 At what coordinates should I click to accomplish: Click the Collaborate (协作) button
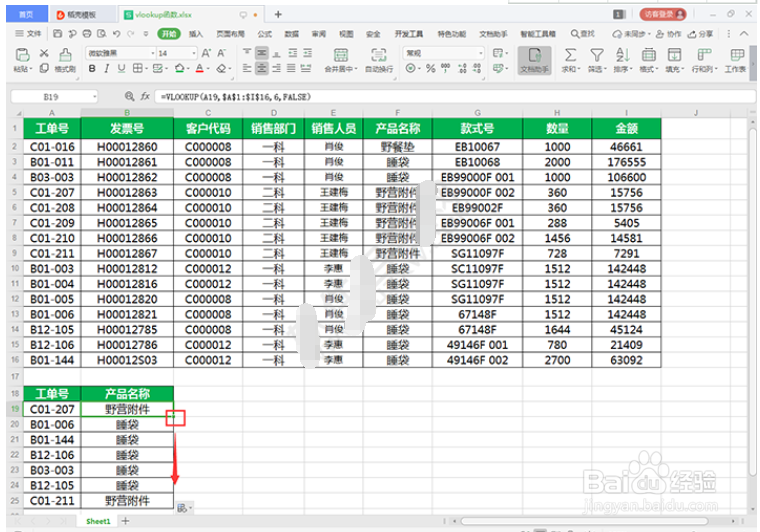click(668, 33)
